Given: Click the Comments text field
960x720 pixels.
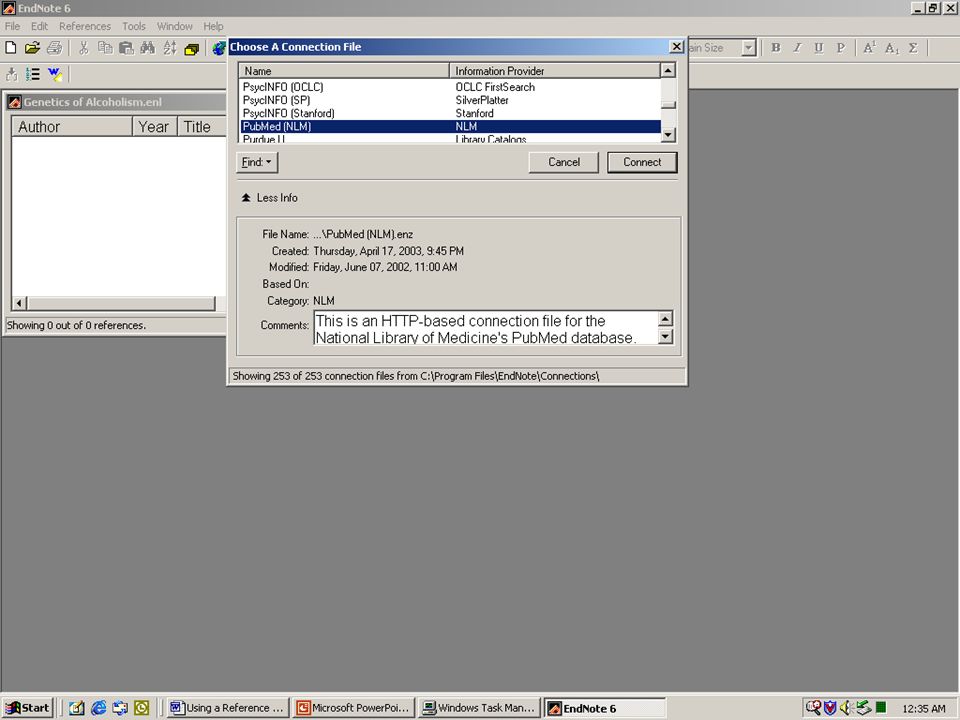Looking at the screenshot, I should point(486,328).
